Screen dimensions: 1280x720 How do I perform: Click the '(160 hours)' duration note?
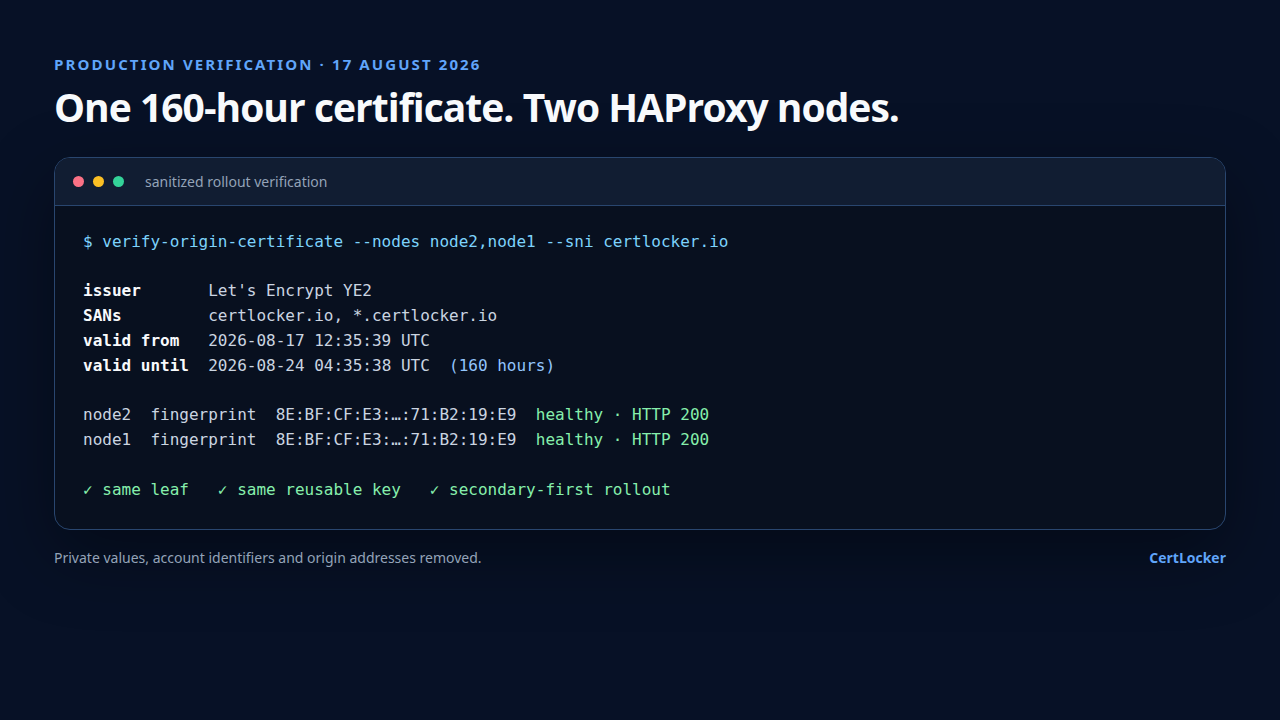click(x=502, y=366)
